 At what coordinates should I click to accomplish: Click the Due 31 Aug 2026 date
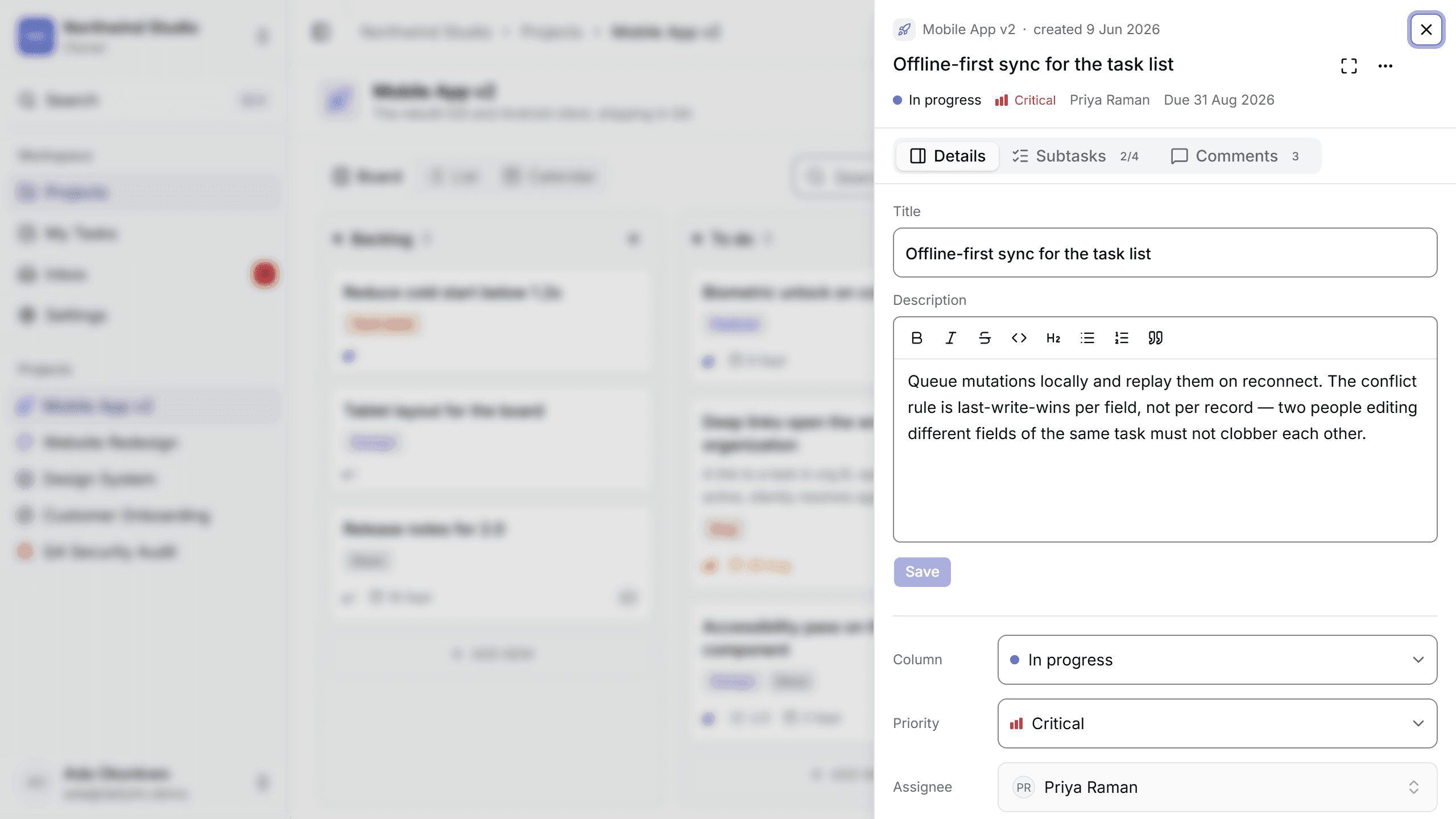[x=1219, y=100]
